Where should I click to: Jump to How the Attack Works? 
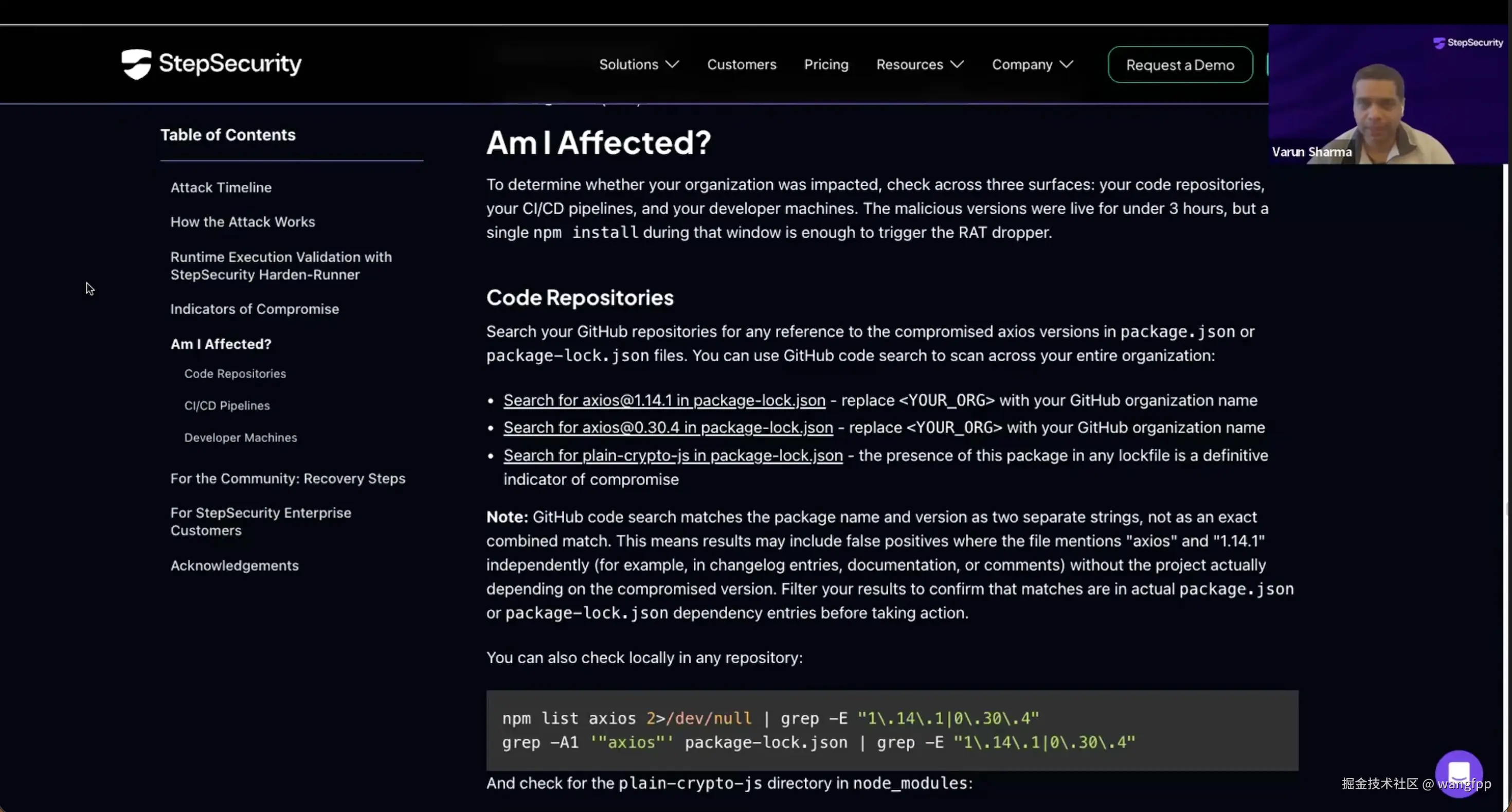242,222
